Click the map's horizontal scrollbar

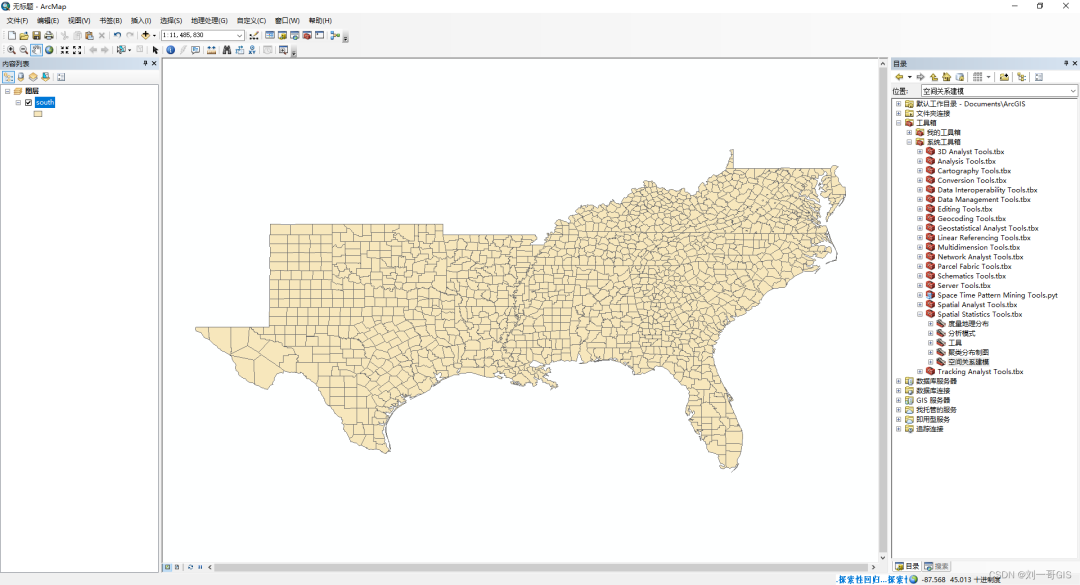click(x=541, y=567)
